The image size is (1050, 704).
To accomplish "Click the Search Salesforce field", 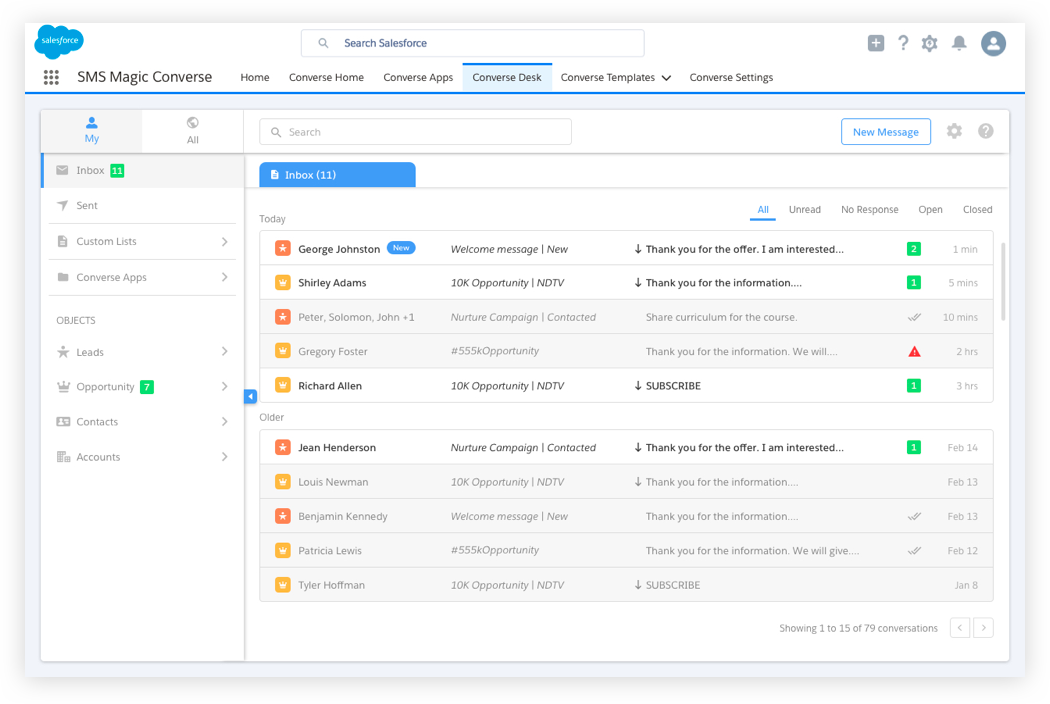I will [x=473, y=43].
